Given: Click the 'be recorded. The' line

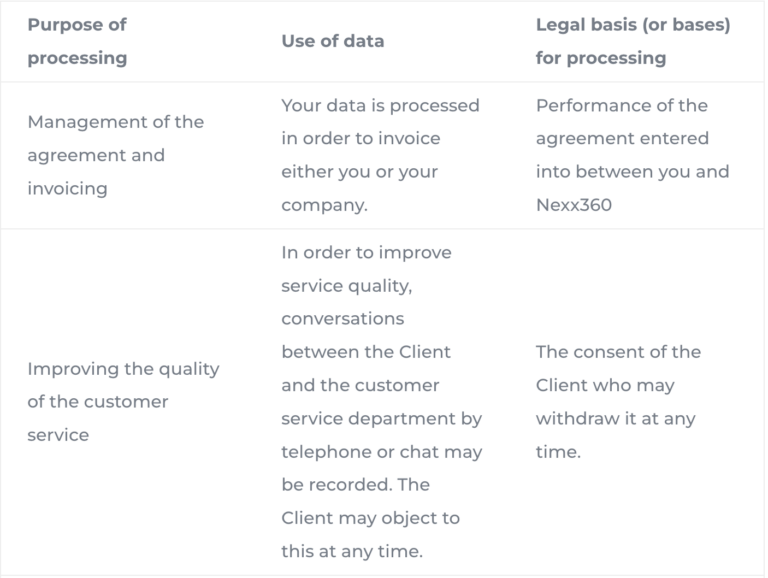Looking at the screenshot, I should click(x=356, y=484).
